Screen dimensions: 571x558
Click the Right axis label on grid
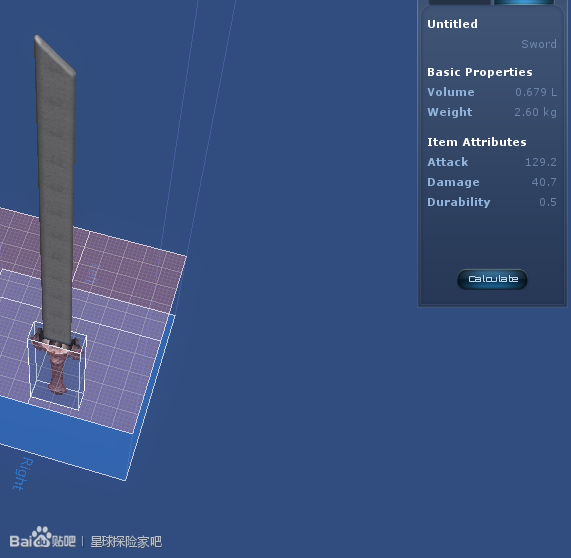coord(23,474)
